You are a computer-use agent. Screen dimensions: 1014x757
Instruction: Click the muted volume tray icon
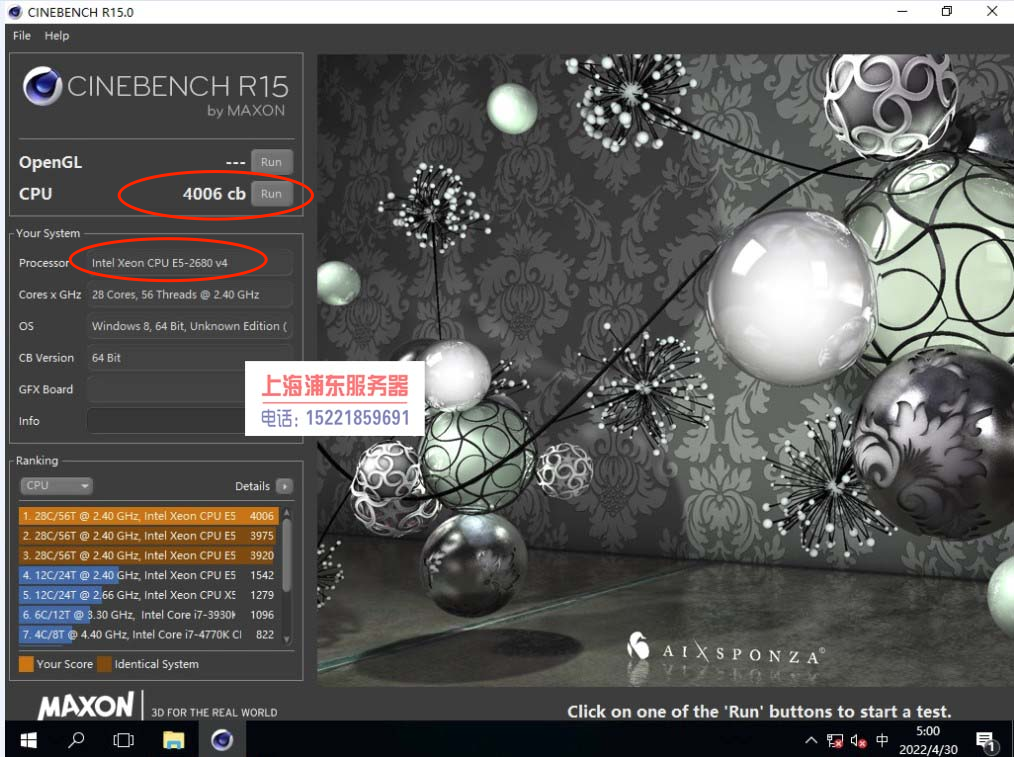coord(858,741)
